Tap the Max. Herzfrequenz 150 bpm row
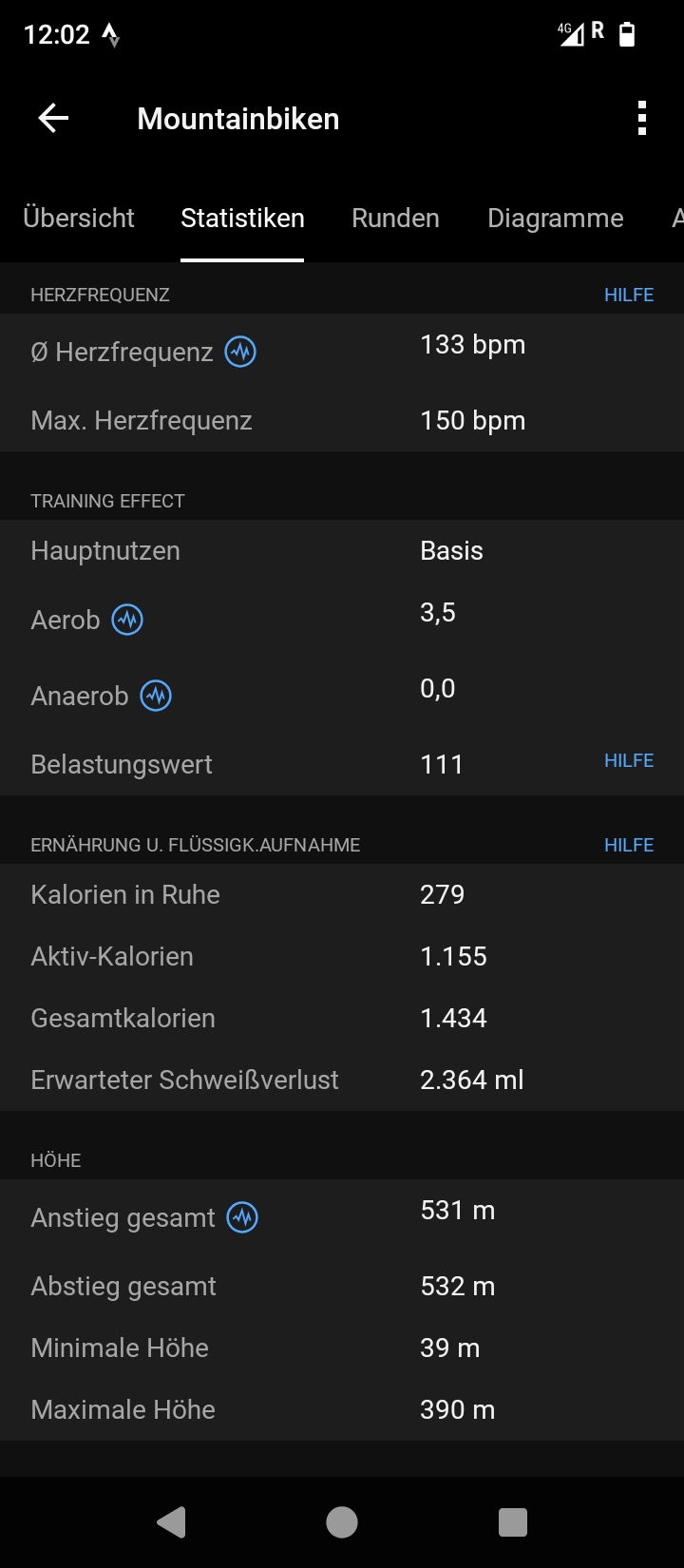This screenshot has height=1568, width=684. tap(342, 421)
